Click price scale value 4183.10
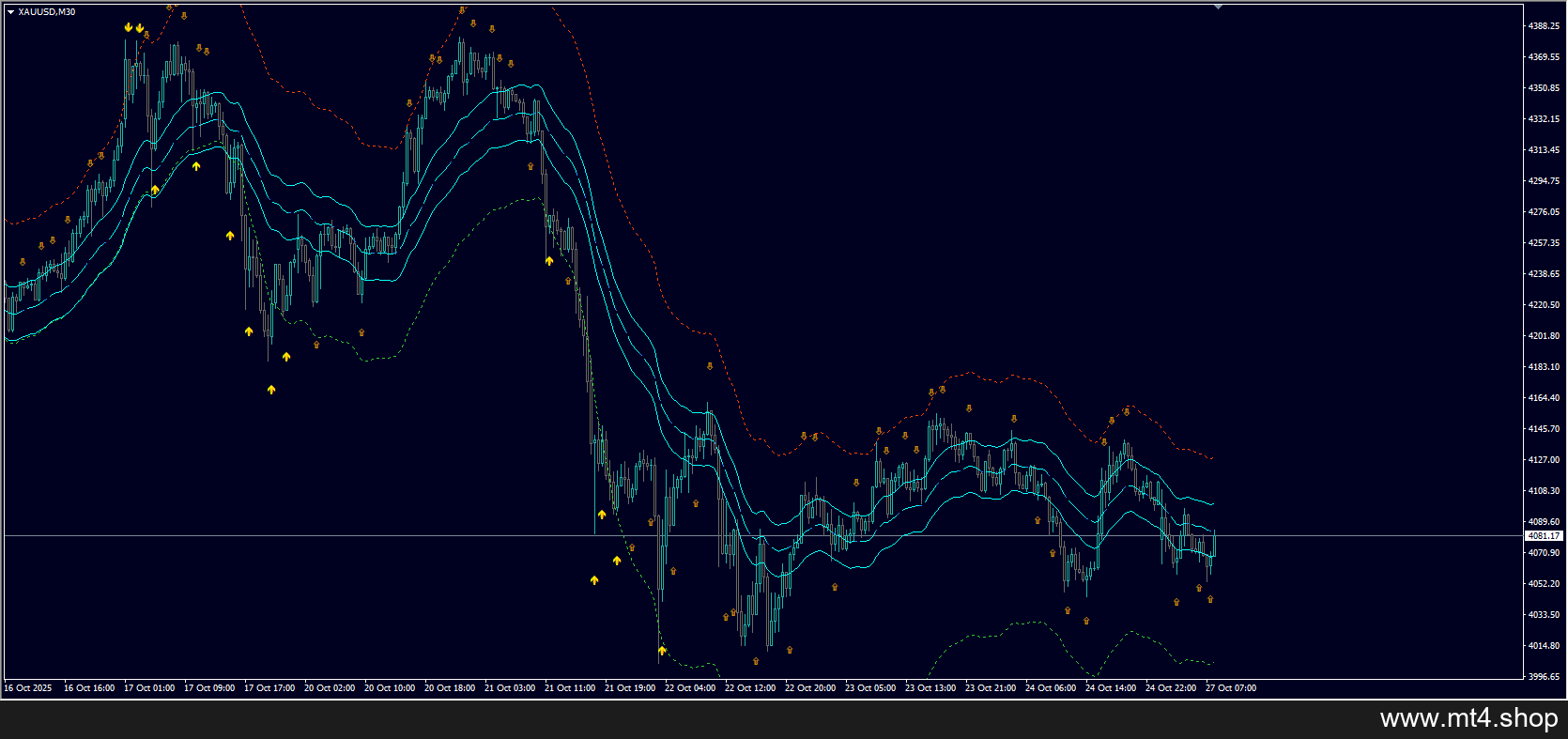1568x739 pixels. click(1544, 367)
